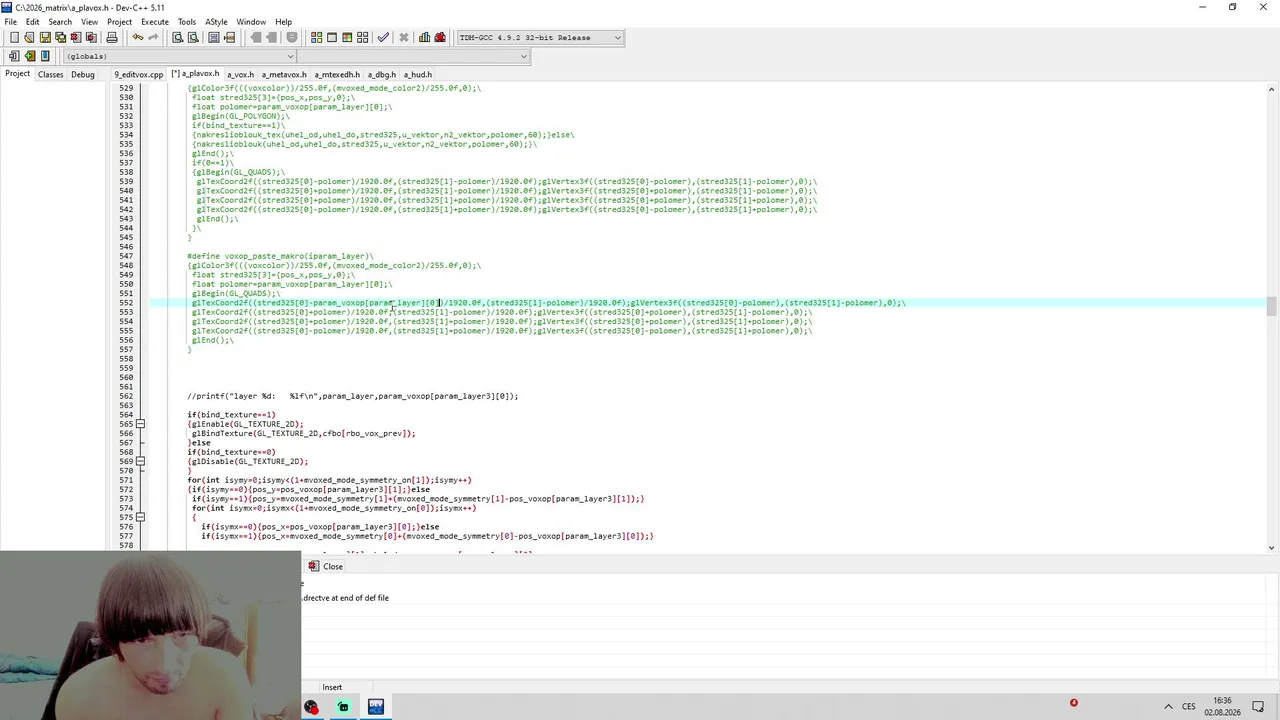
Task: Click the green arrow icon in second toolbar row
Action: pyautogui.click(x=30, y=56)
